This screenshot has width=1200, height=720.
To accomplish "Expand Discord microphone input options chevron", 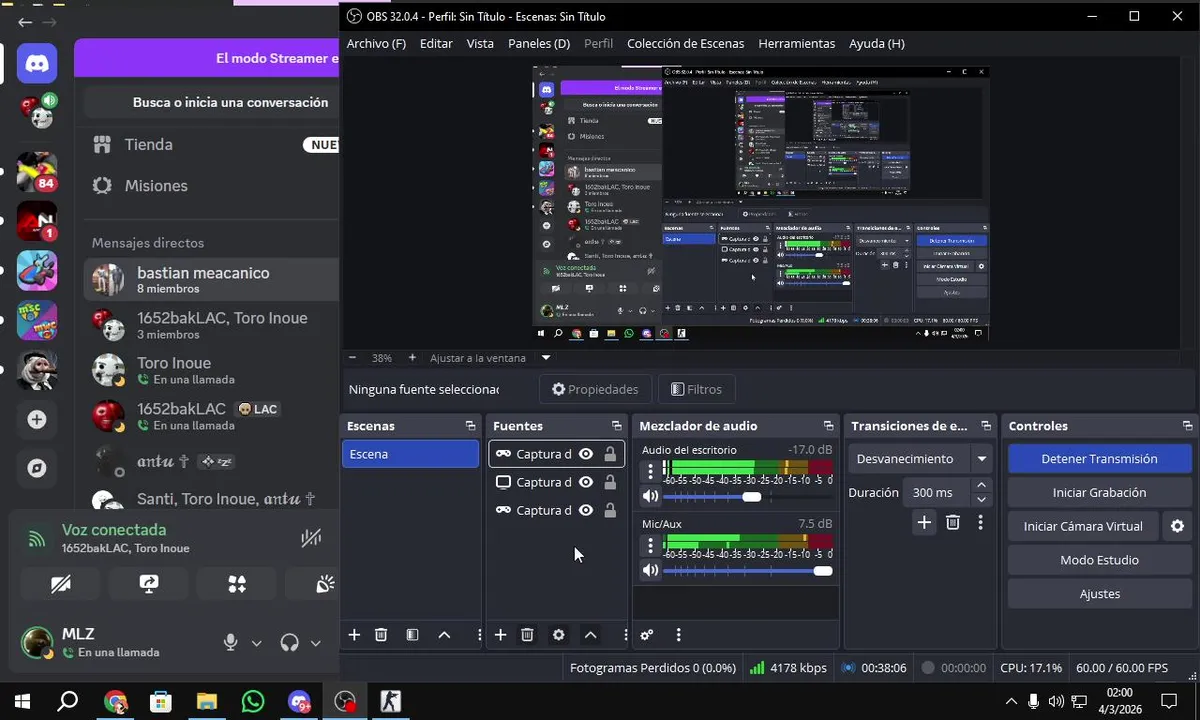I will click(256, 643).
